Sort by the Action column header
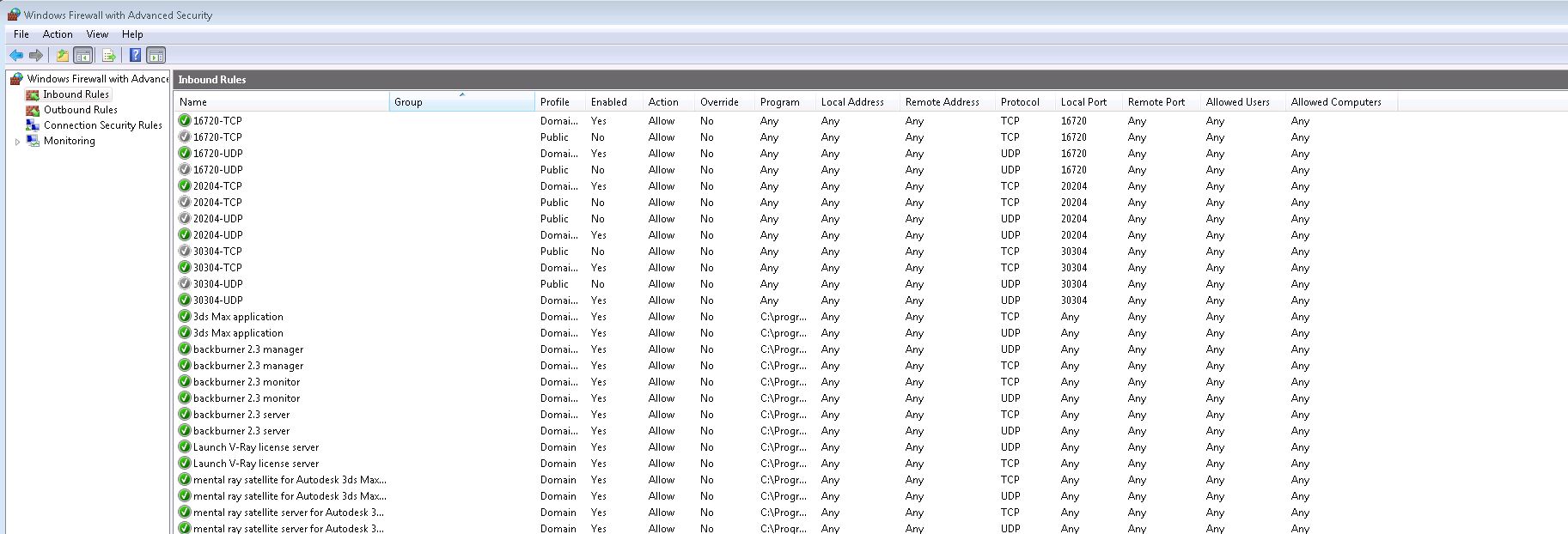Screen dimensions: 1568x534 (669, 101)
